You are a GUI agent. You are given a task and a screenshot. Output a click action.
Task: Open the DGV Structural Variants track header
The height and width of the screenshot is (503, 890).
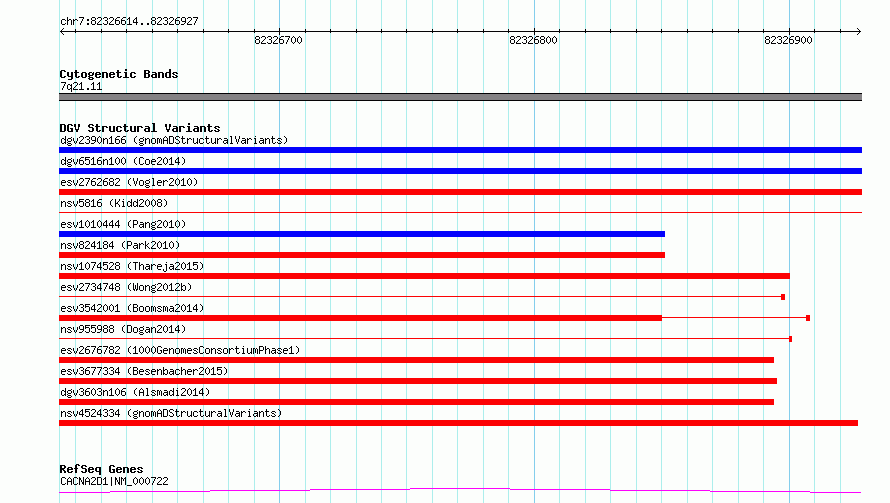140,128
